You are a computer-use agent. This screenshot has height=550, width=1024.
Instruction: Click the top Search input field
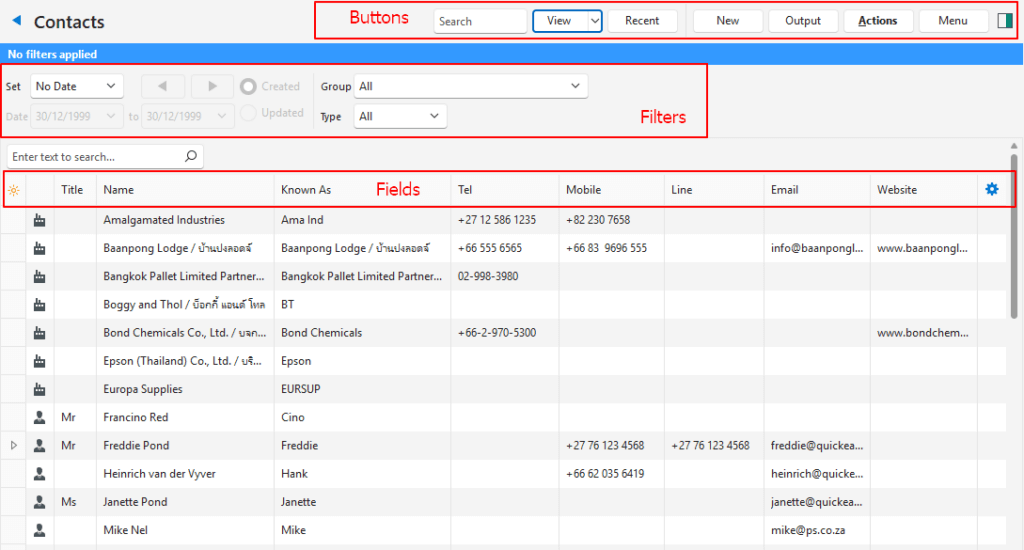pyautogui.click(x=480, y=21)
